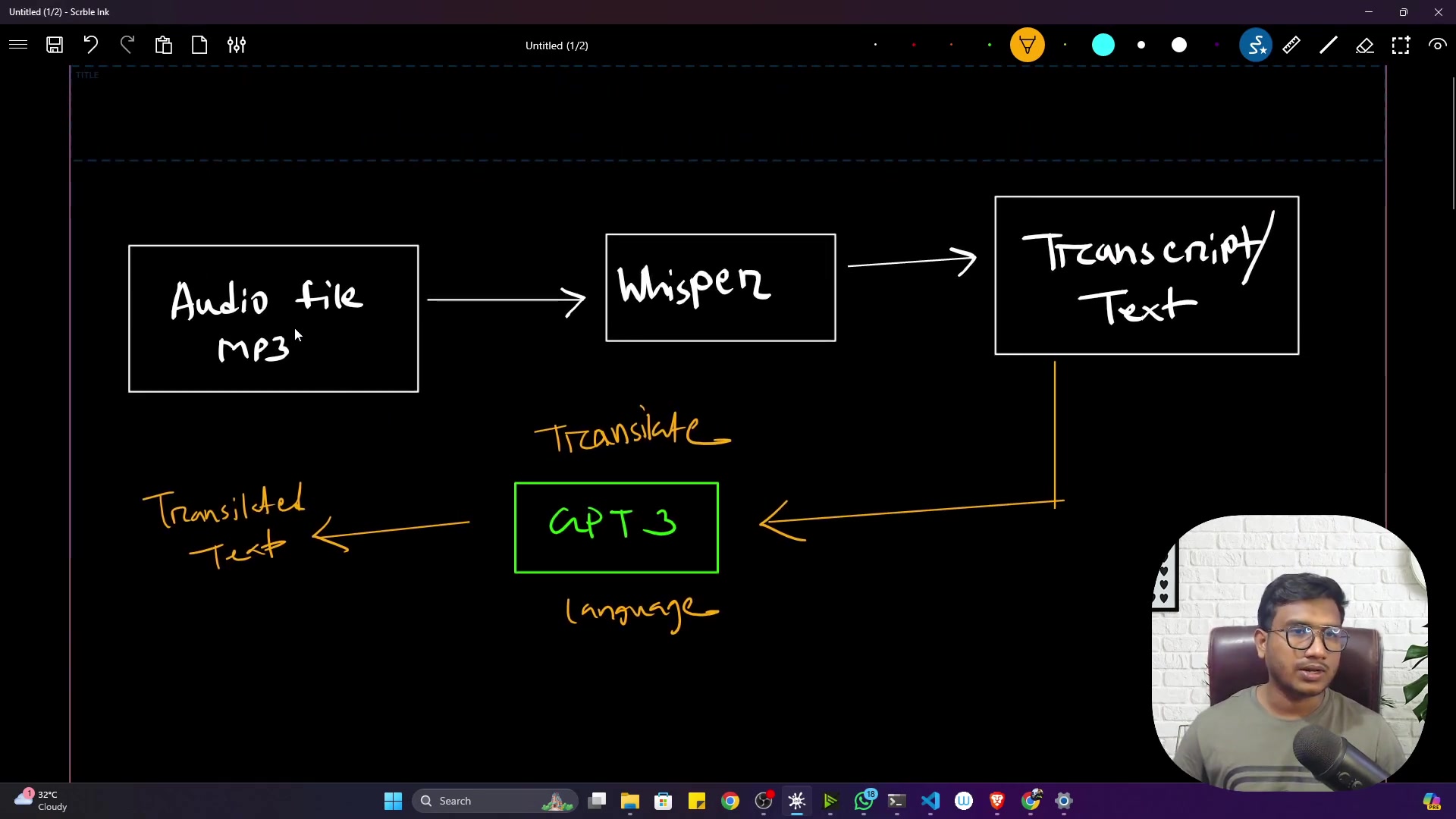Image resolution: width=1456 pixels, height=819 pixels.
Task: Undo the last ink stroke
Action: pyautogui.click(x=91, y=45)
